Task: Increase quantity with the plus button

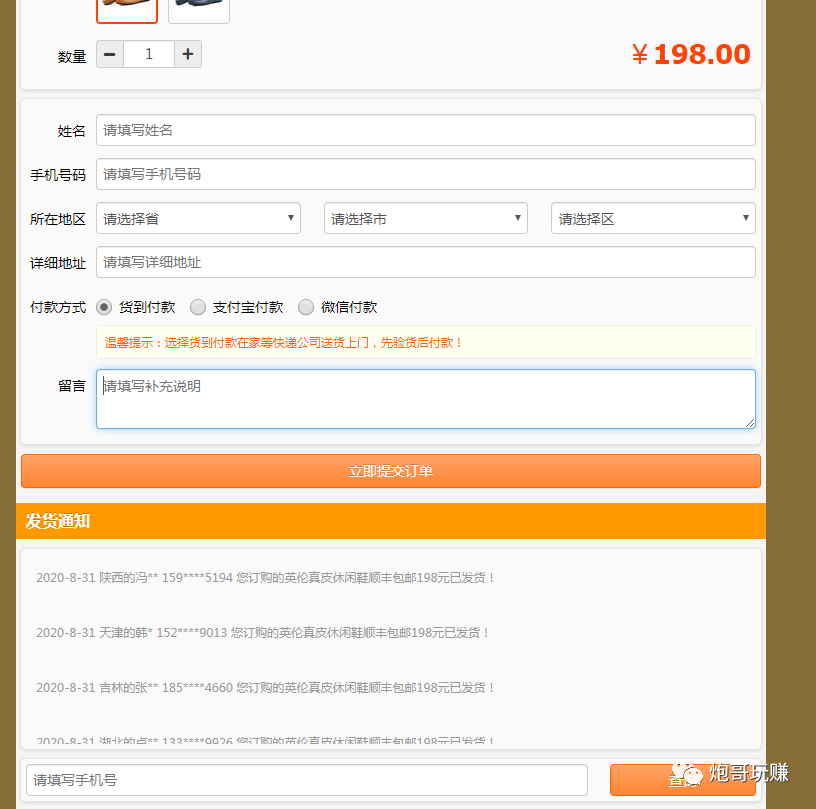Action: [x=188, y=54]
